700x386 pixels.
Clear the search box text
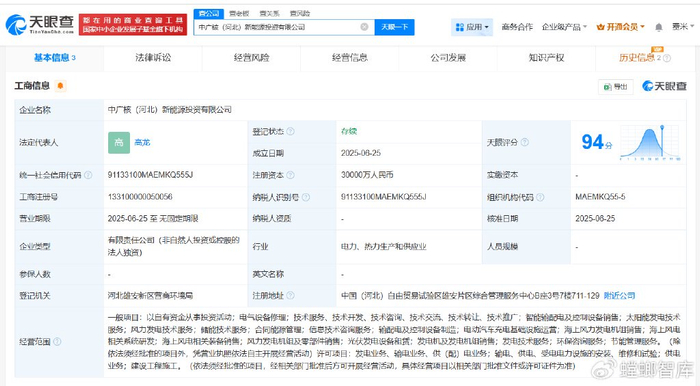[x=364, y=27]
